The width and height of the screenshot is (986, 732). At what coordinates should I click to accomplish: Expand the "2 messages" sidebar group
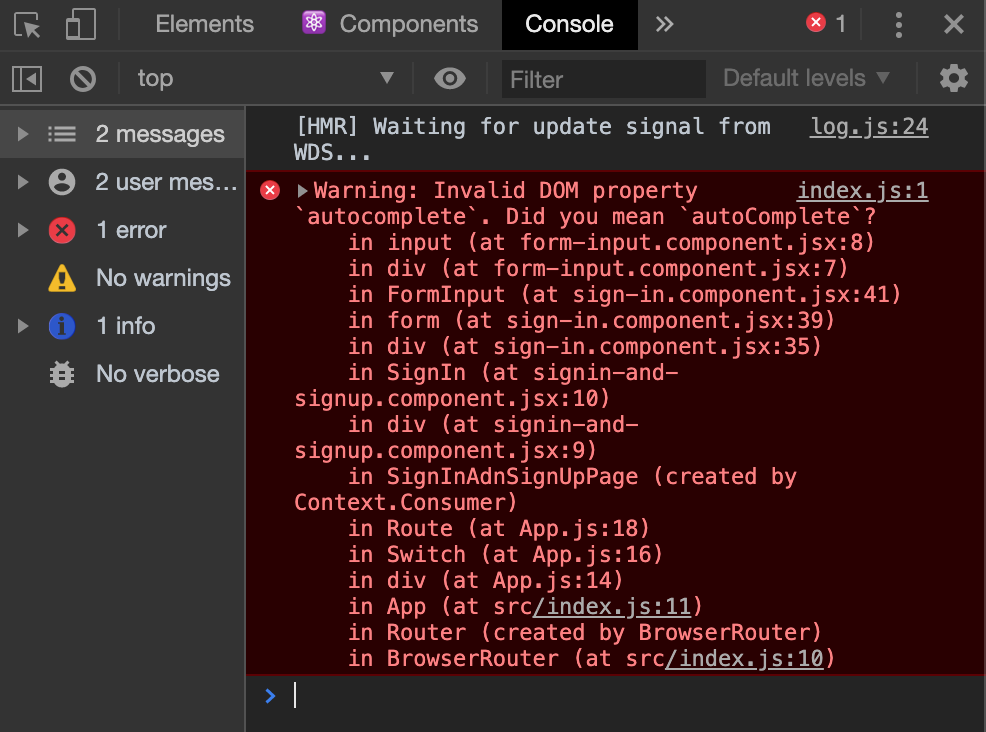tap(22, 134)
